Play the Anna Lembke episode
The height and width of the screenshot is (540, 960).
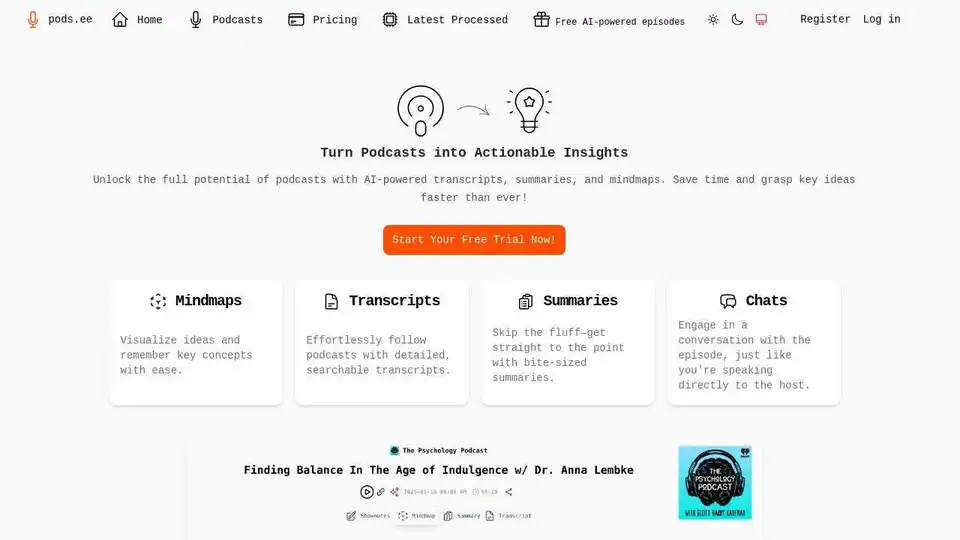pyautogui.click(x=367, y=492)
